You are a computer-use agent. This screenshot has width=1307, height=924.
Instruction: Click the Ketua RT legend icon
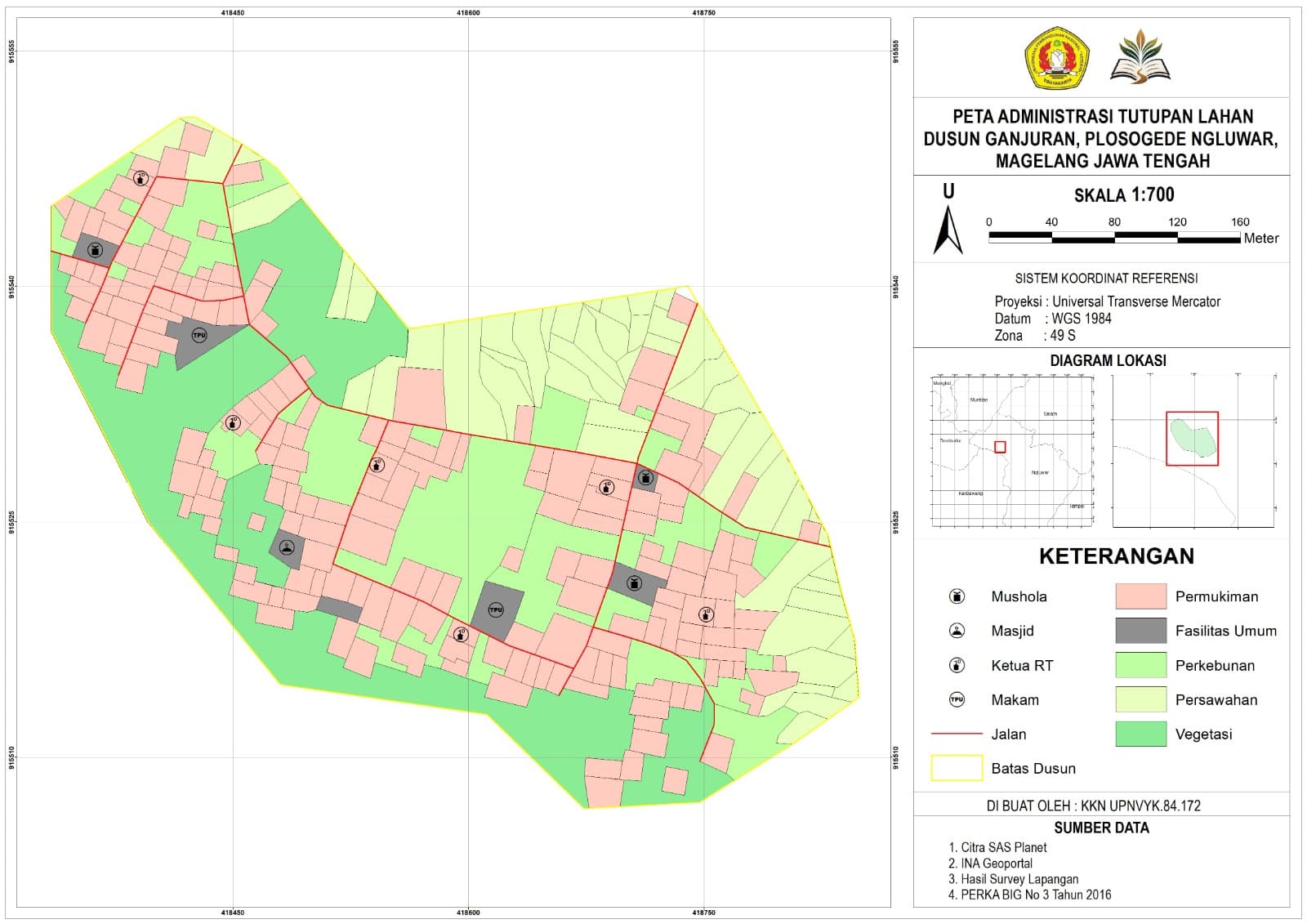[x=957, y=665]
